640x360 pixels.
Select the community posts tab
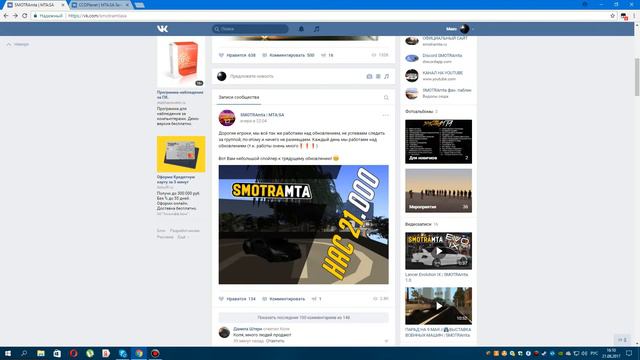(239, 98)
